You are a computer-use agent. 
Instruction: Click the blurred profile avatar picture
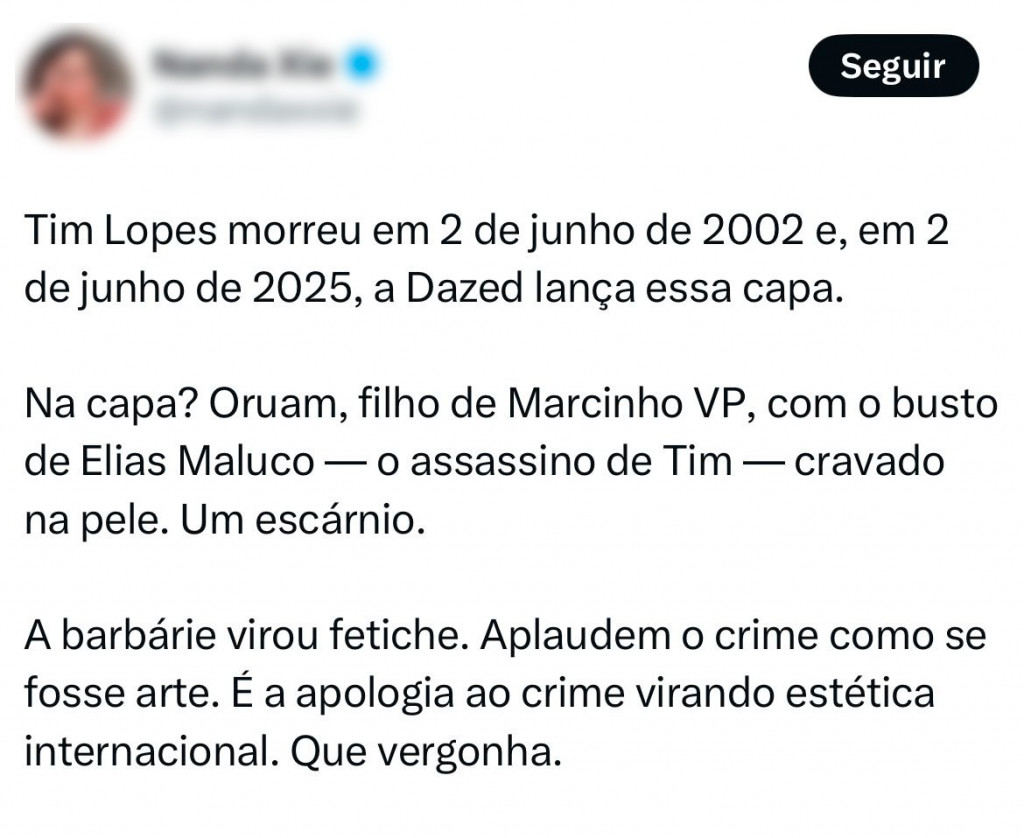tap(77, 85)
